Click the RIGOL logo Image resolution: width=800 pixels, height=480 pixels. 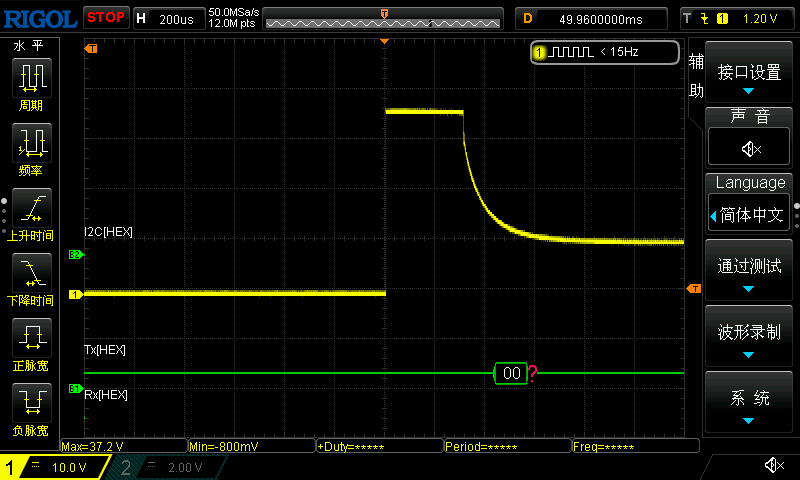(40, 19)
